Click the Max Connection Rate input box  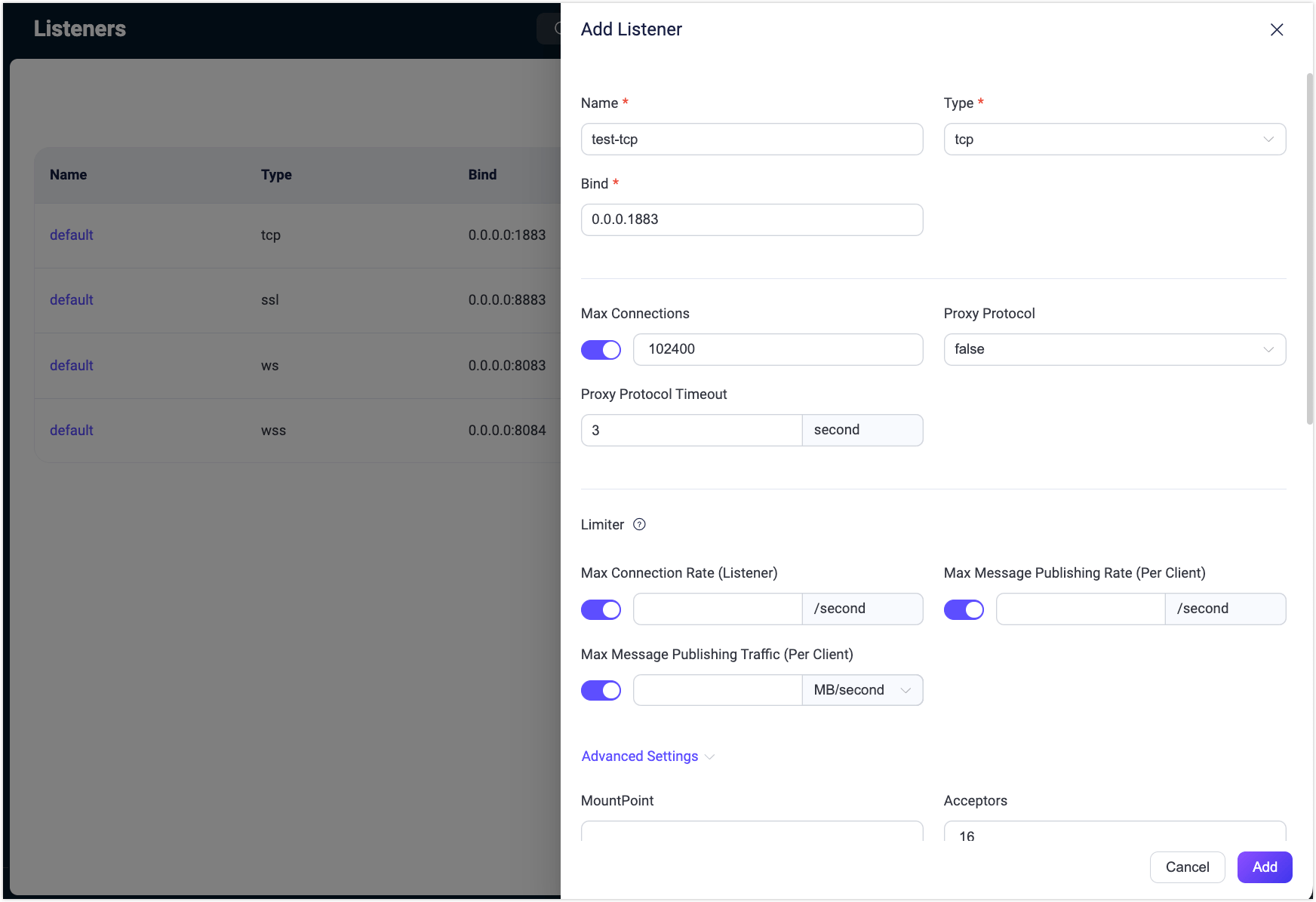(717, 609)
